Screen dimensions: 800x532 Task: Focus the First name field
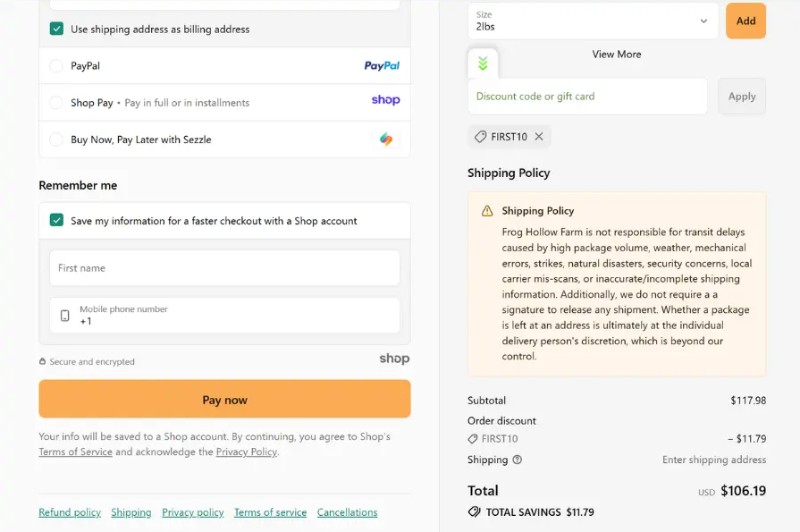pos(224,268)
